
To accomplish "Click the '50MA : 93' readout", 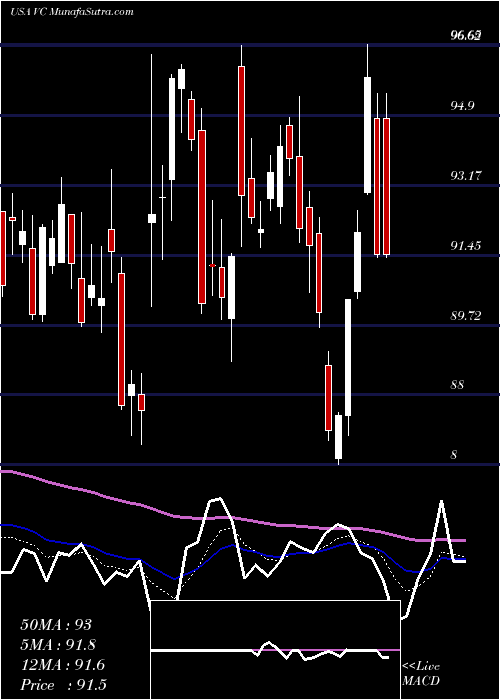I will 56,625.
